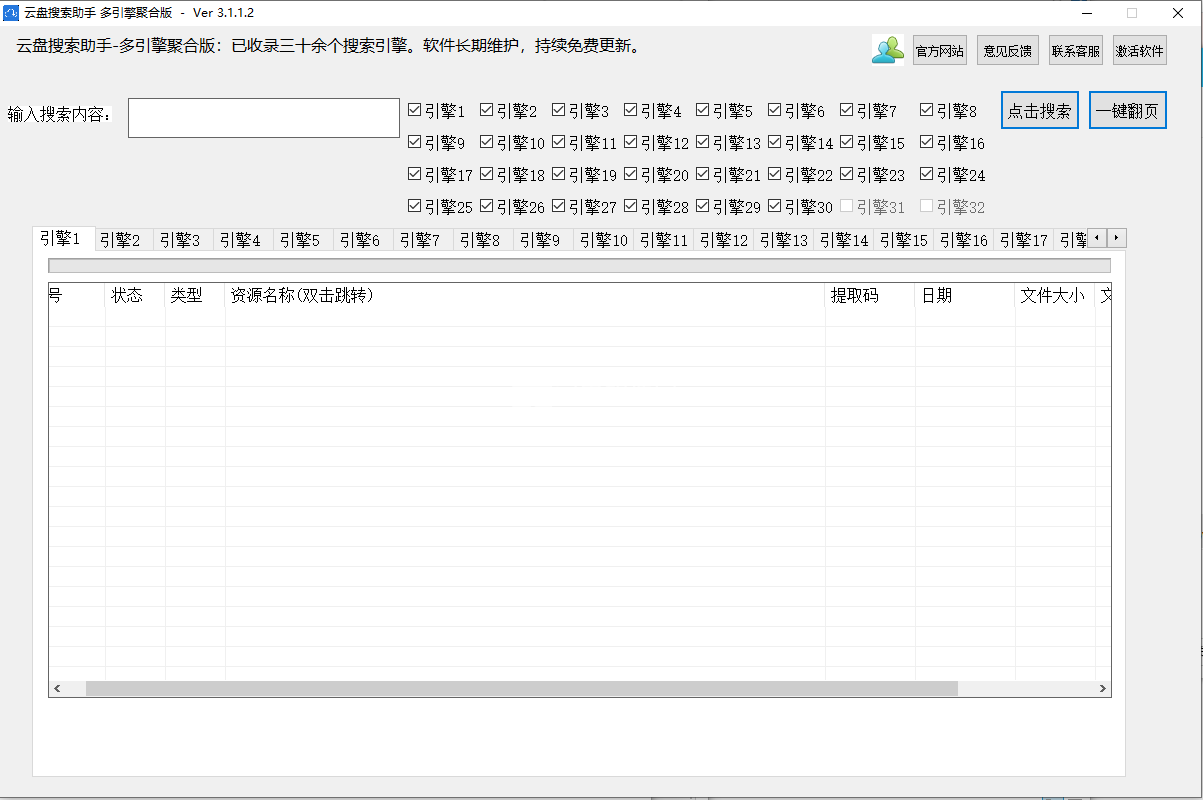This screenshot has width=1203, height=800.
Task: Click the 类型 column header
Action: coord(196,296)
